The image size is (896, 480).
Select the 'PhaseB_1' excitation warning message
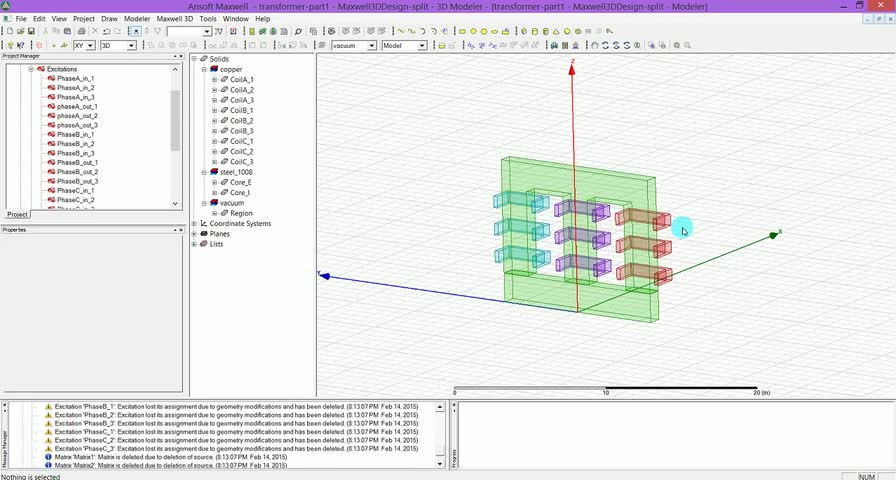[x=236, y=406]
